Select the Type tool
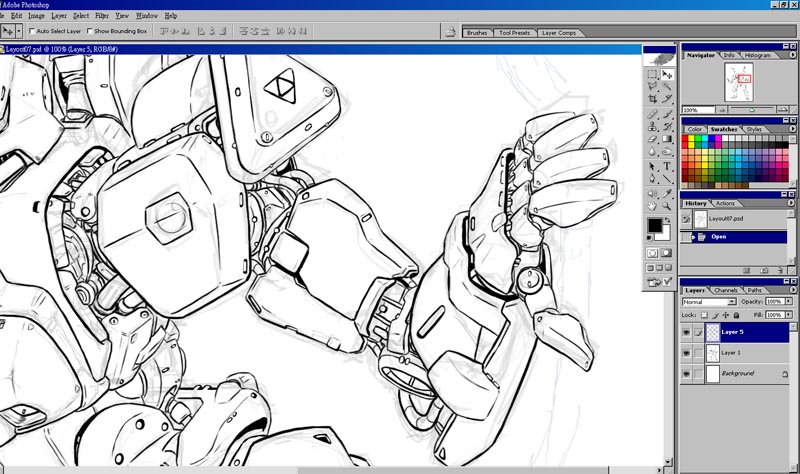 pos(667,166)
